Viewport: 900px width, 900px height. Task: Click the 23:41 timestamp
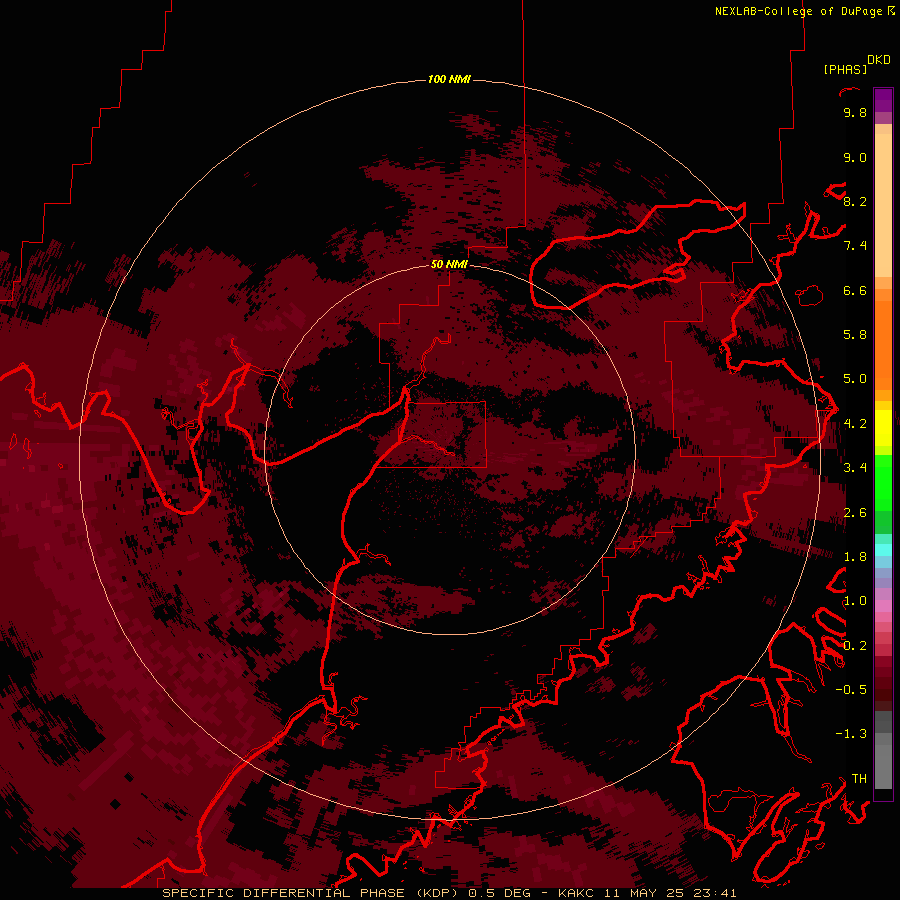click(715, 893)
